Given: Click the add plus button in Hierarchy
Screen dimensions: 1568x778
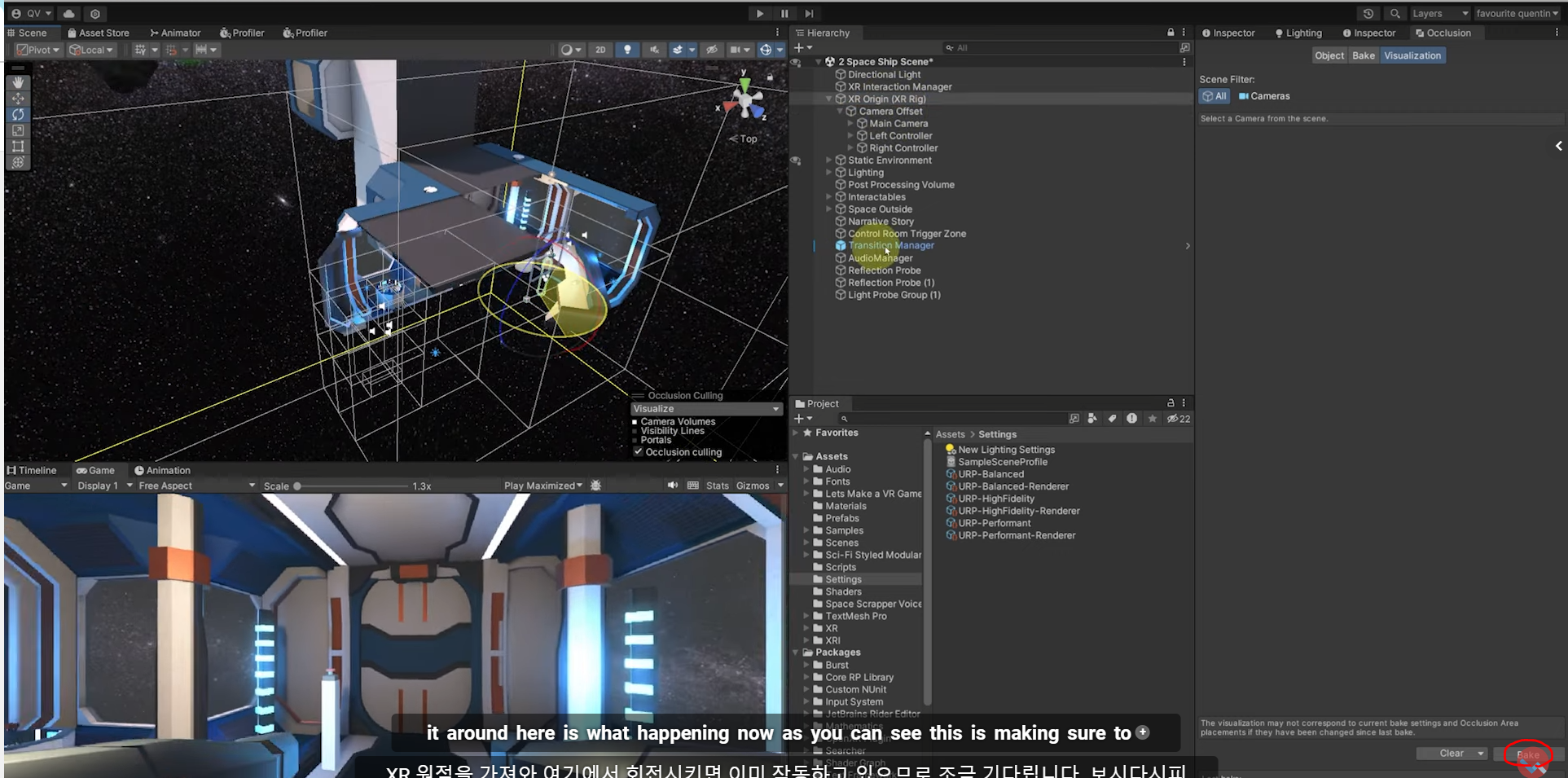Looking at the screenshot, I should (799, 48).
